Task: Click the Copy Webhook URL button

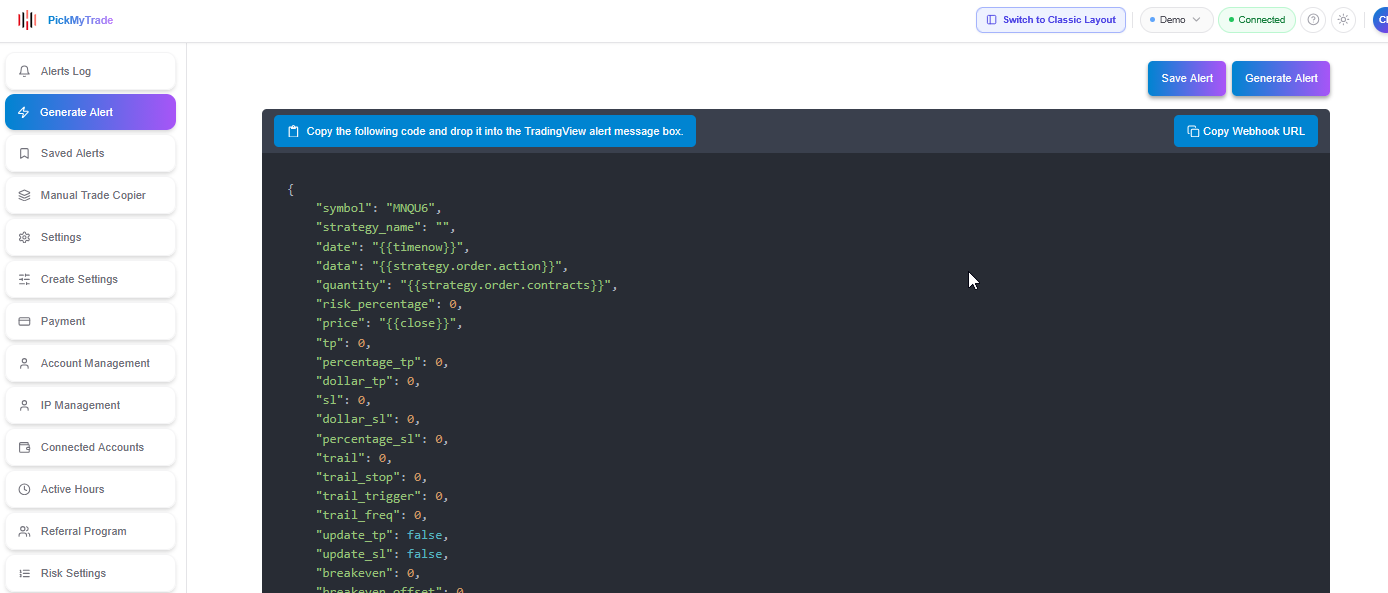Action: click(1246, 131)
